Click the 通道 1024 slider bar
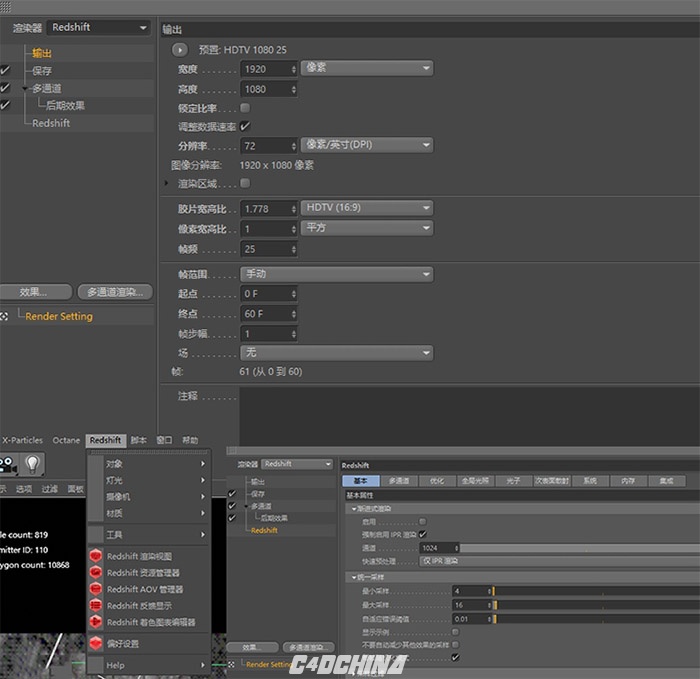Viewport: 700px width, 679px height. (x=579, y=548)
